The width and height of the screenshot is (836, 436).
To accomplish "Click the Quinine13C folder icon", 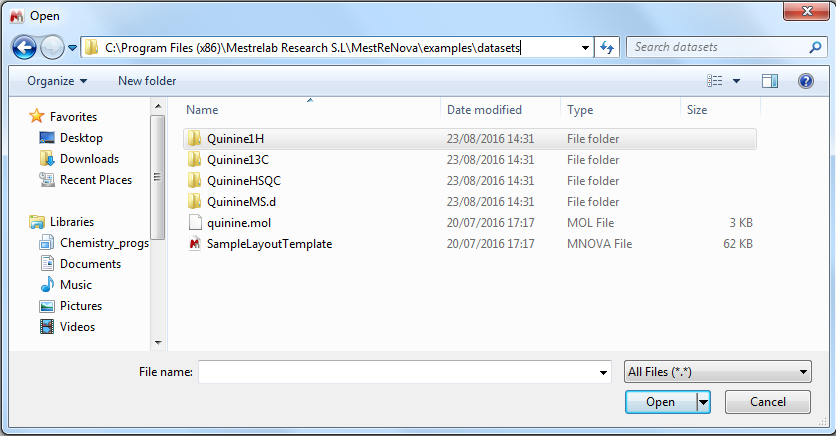I will point(195,159).
